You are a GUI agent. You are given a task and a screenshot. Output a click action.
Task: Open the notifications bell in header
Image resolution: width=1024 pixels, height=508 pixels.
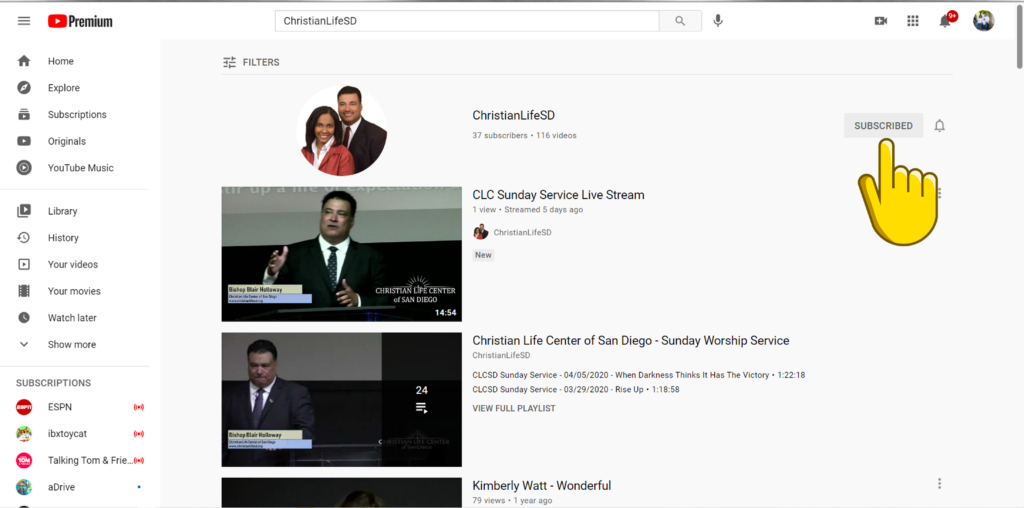tap(945, 21)
